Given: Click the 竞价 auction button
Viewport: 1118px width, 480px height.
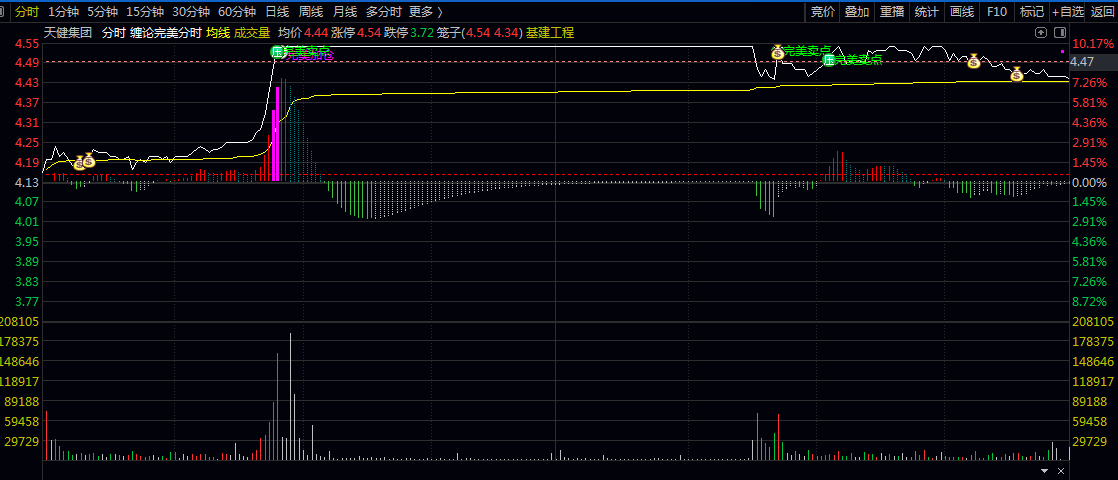Looking at the screenshot, I should pos(823,11).
